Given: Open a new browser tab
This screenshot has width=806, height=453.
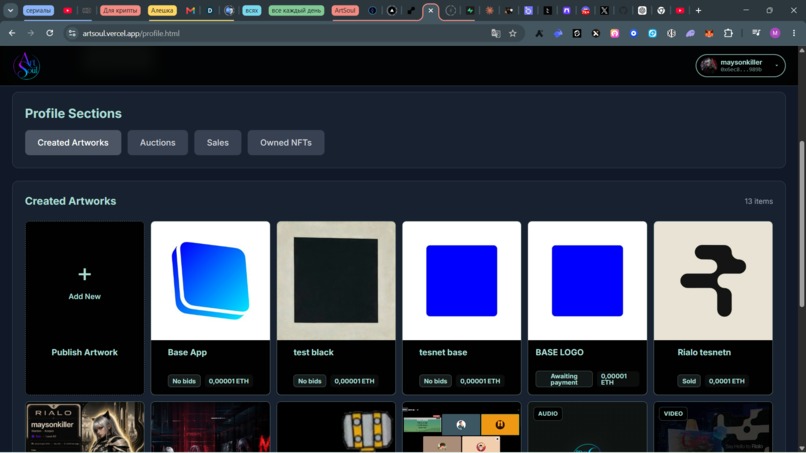Looking at the screenshot, I should point(698,10).
